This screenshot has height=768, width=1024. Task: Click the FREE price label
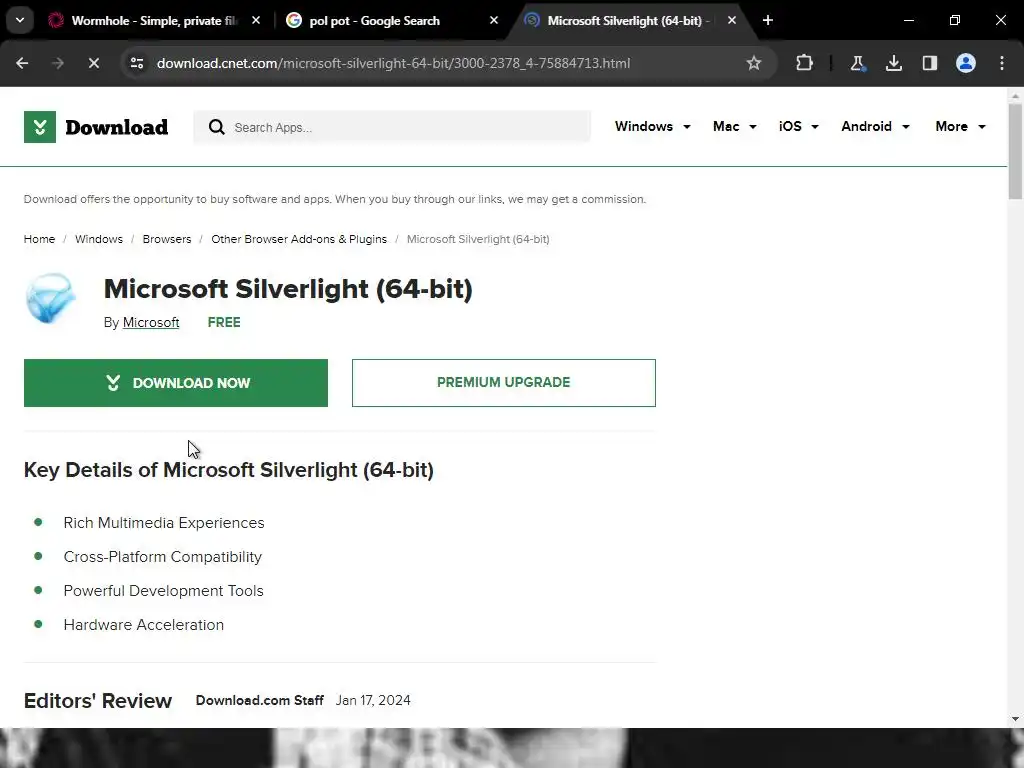[224, 323]
